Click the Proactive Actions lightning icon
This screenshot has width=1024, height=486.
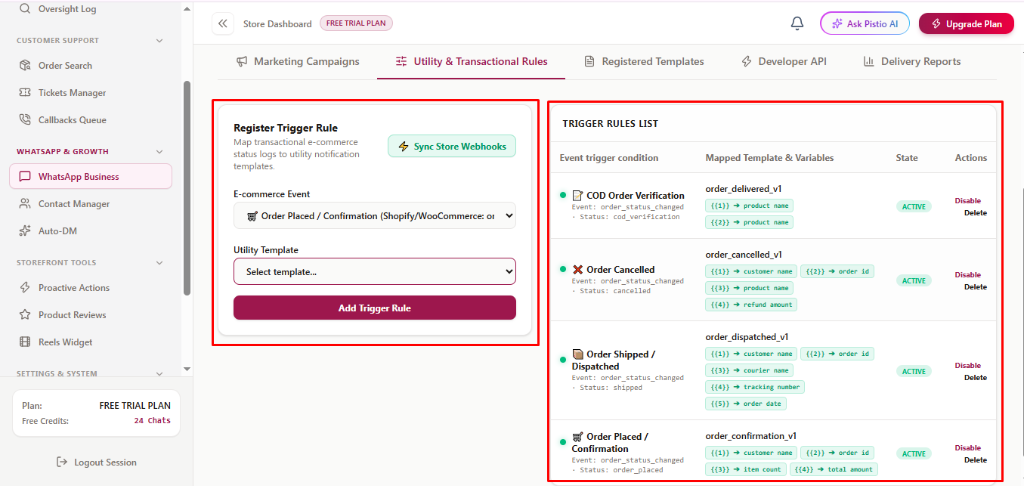(x=25, y=287)
